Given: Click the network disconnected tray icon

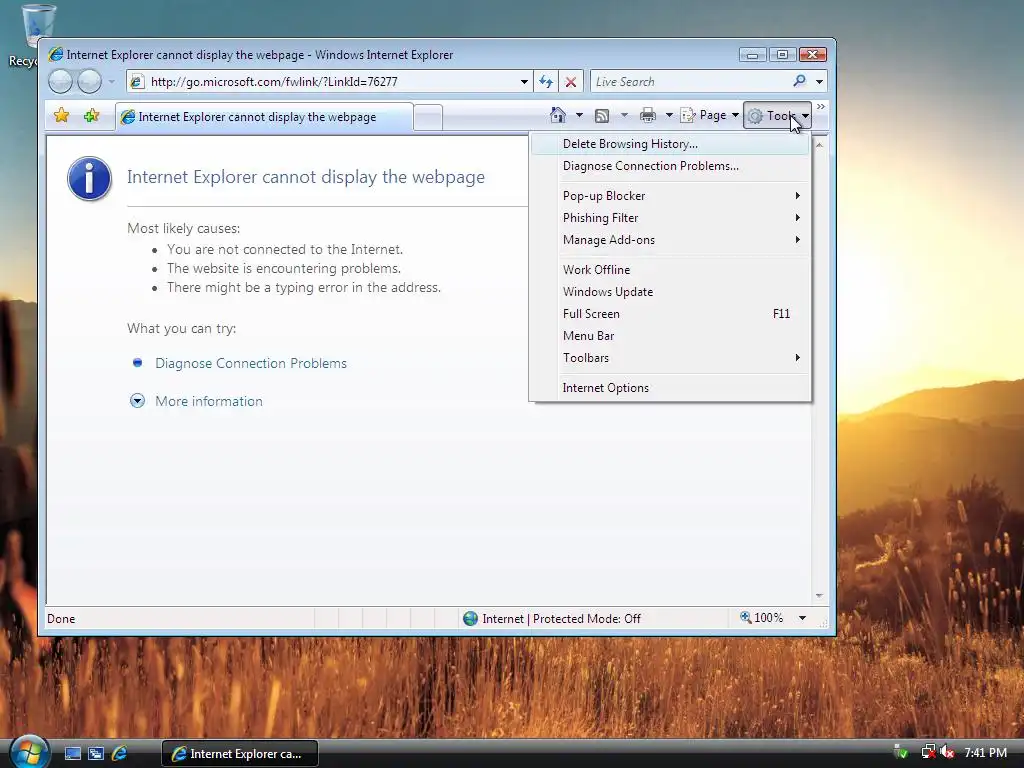Looking at the screenshot, I should pos(928,752).
